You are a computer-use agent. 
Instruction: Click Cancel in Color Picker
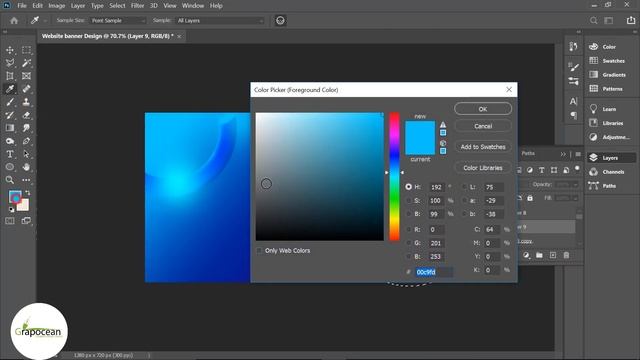click(x=483, y=126)
